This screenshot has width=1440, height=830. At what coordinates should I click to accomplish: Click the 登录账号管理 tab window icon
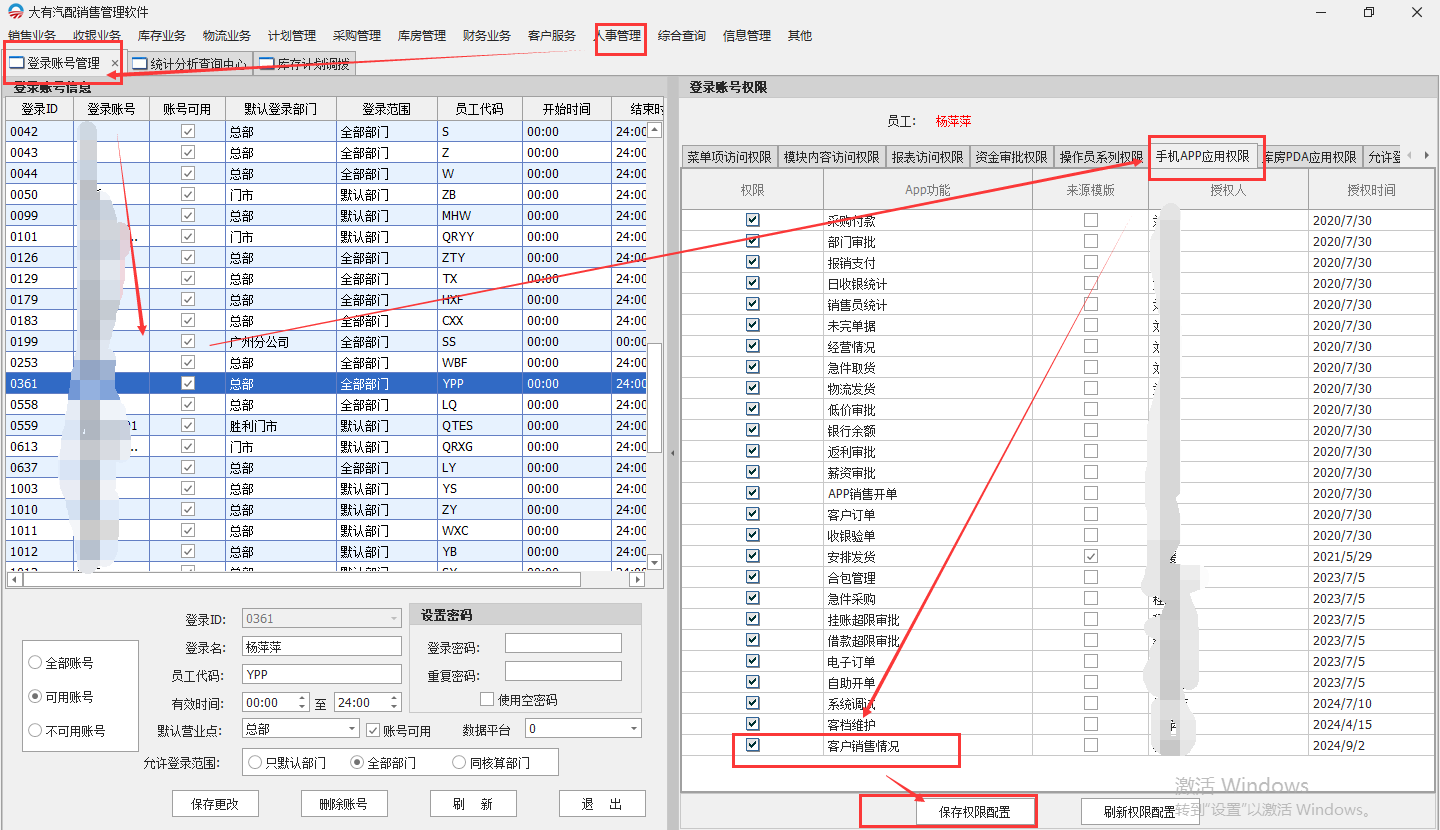pos(16,63)
